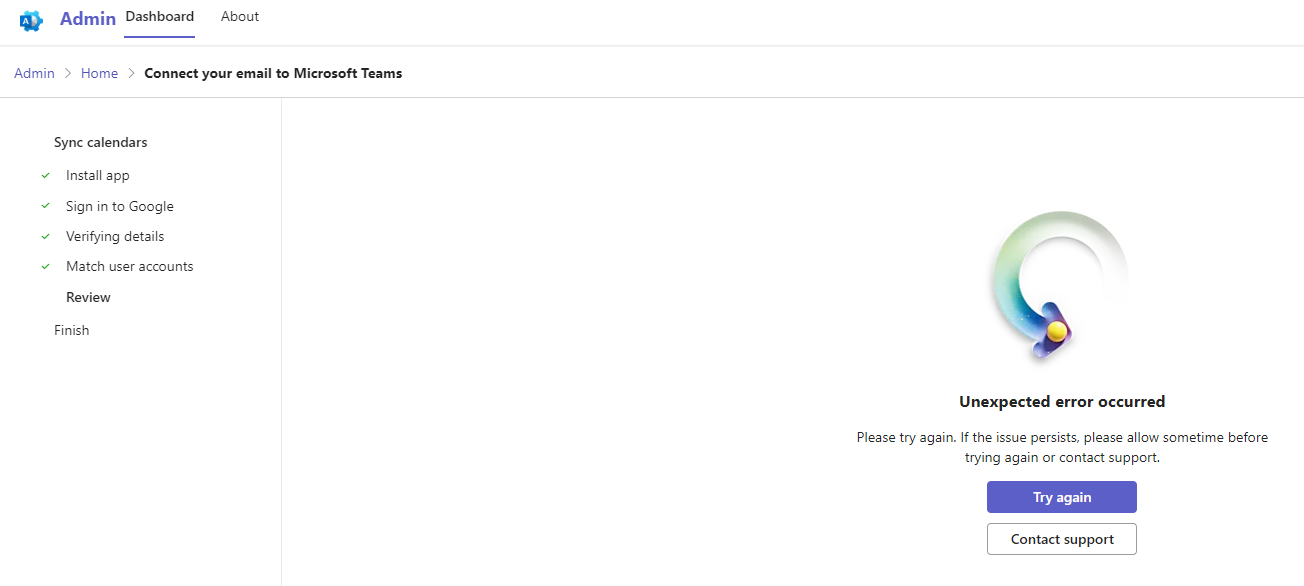Navigate to Home breadcrumb link
The width and height of the screenshot is (1304, 586).
[x=99, y=73]
